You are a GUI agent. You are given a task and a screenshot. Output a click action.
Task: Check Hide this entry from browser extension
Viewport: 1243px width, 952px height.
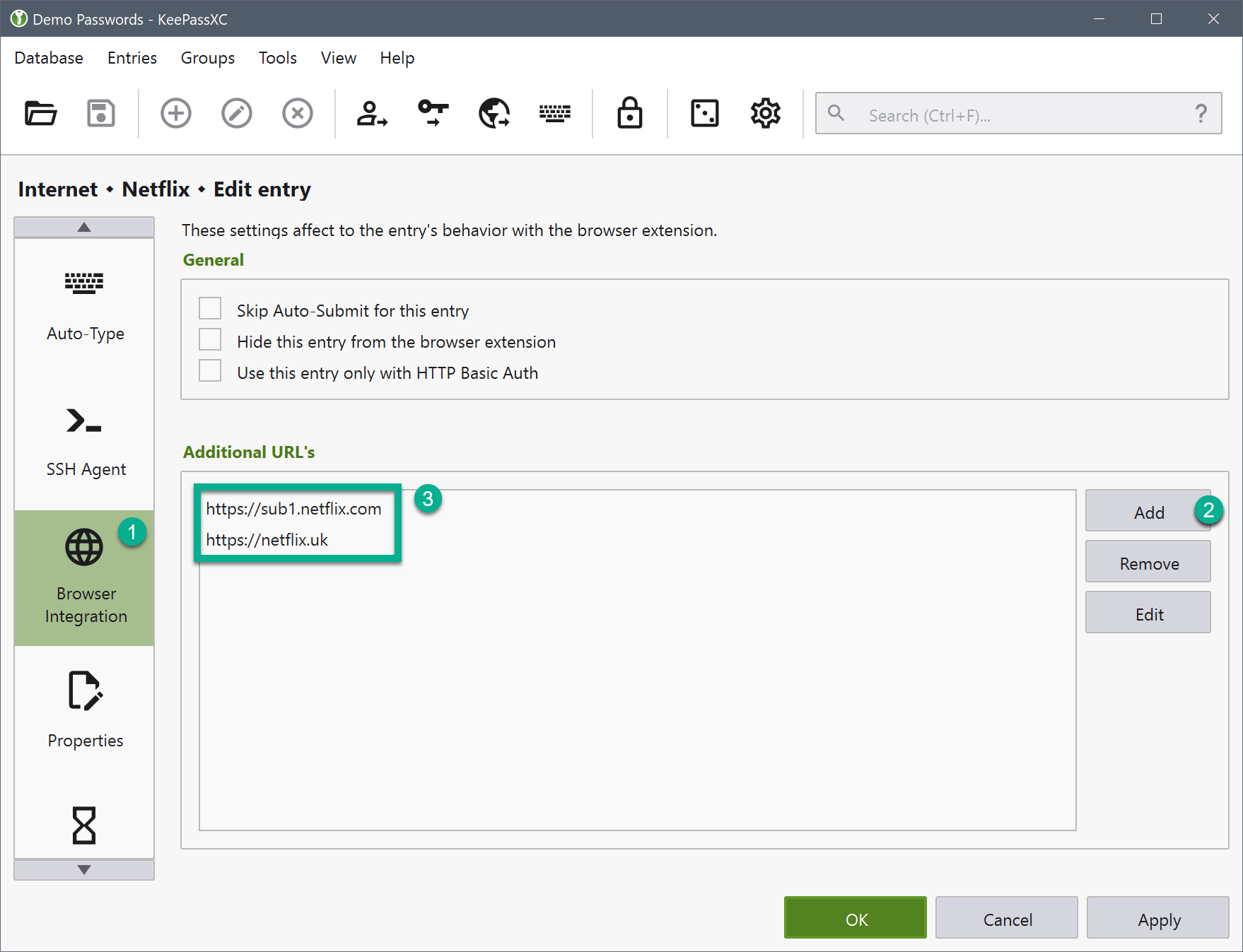(x=210, y=340)
